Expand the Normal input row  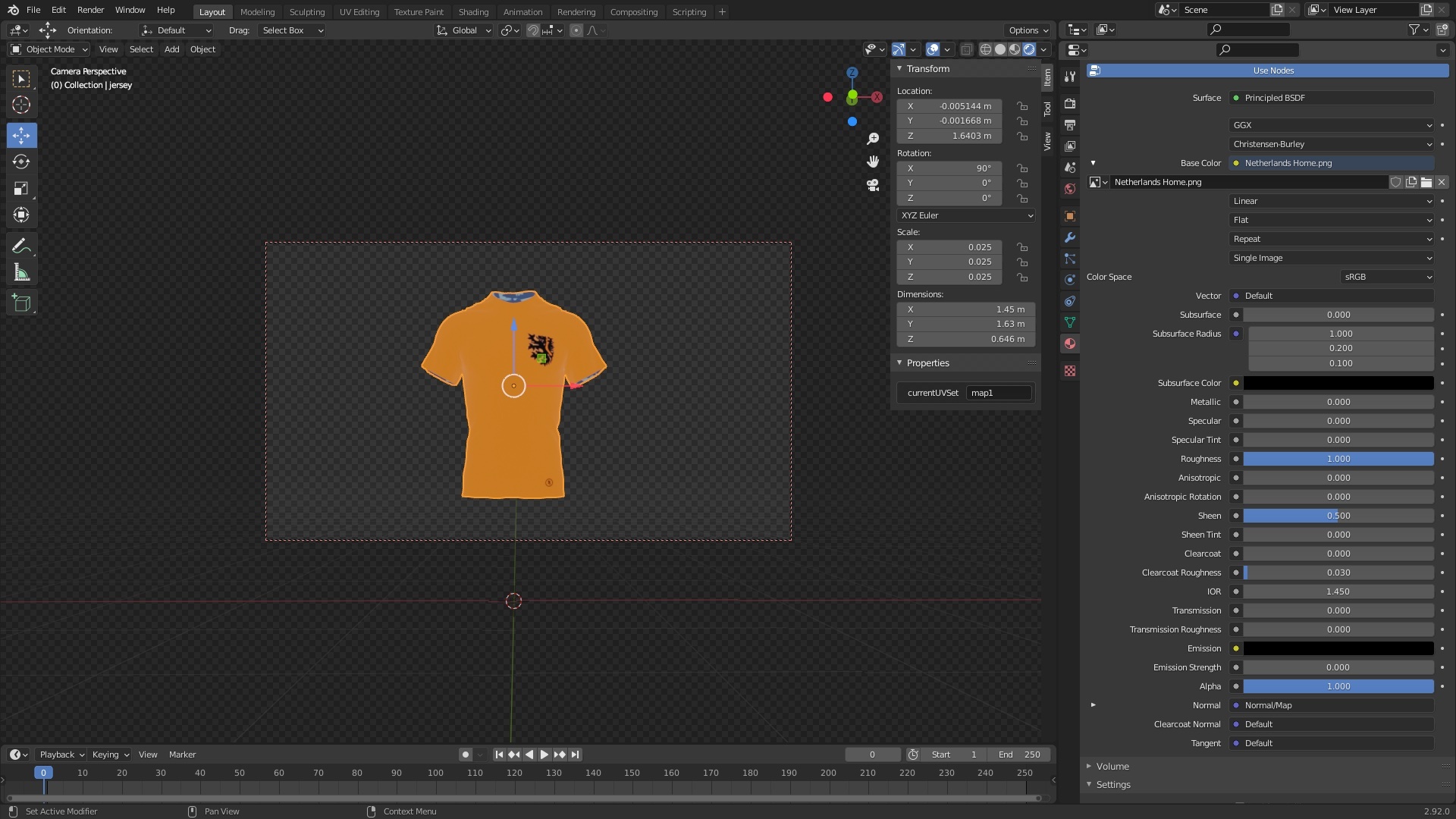[x=1093, y=705]
